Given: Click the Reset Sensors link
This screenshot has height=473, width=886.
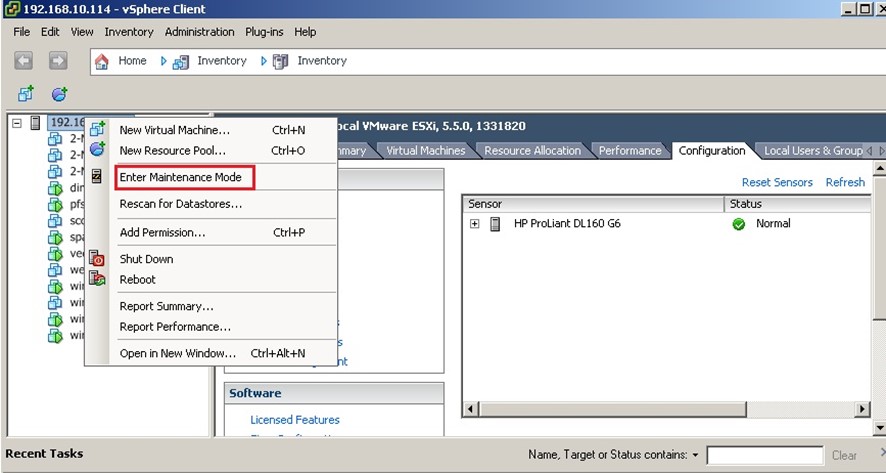Looking at the screenshot, I should 777,183.
